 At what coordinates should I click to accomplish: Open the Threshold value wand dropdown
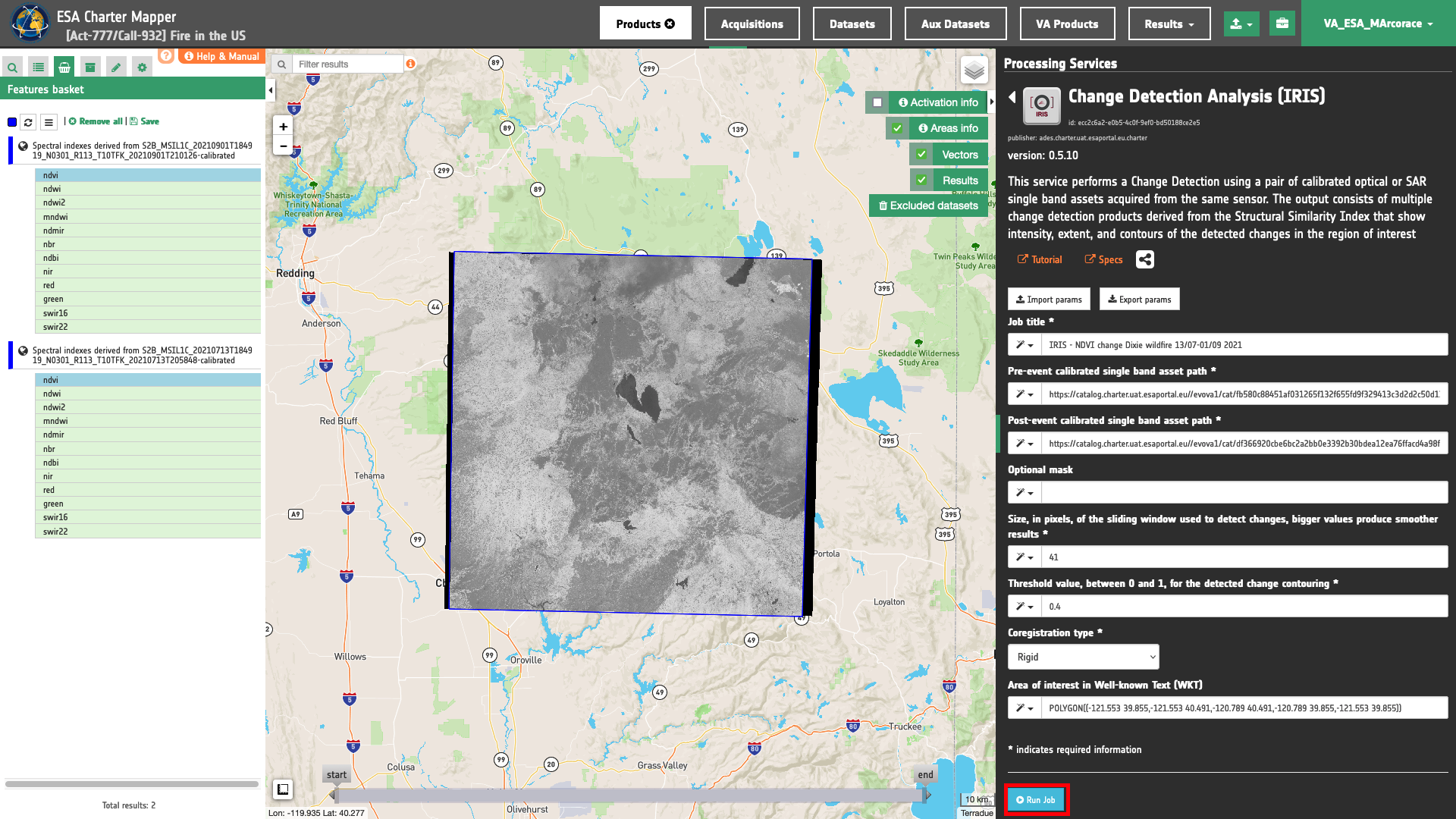[1025, 607]
